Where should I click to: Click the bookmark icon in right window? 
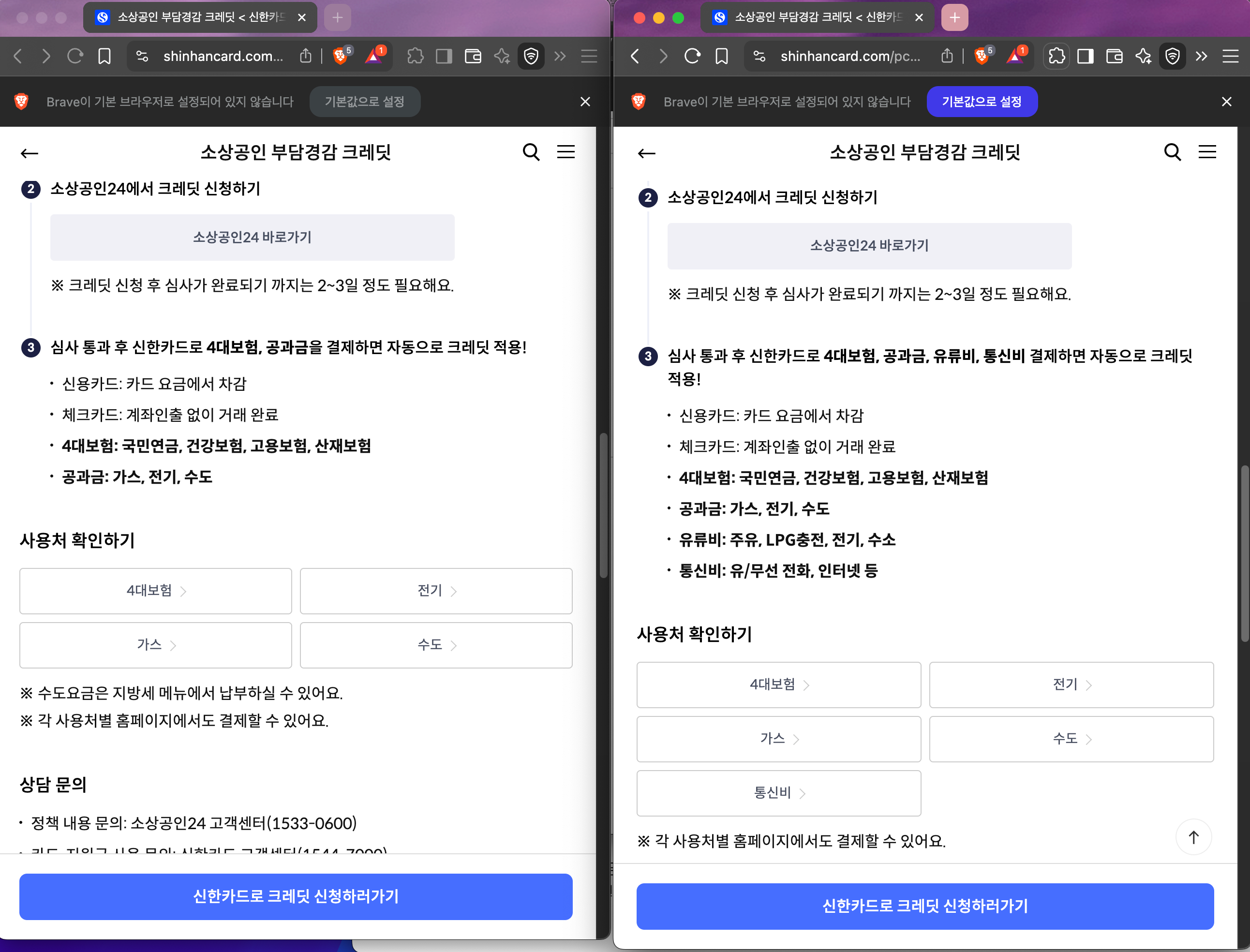pyautogui.click(x=721, y=56)
